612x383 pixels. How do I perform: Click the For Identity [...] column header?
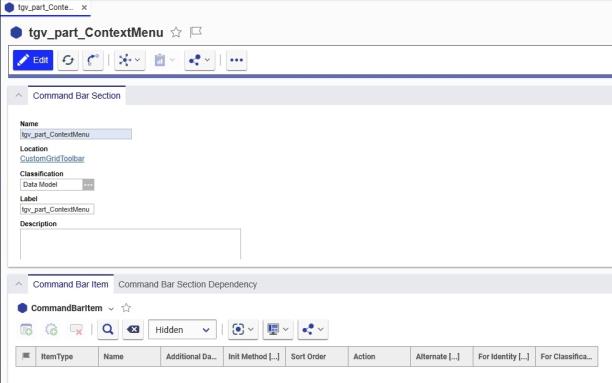pyautogui.click(x=504, y=356)
